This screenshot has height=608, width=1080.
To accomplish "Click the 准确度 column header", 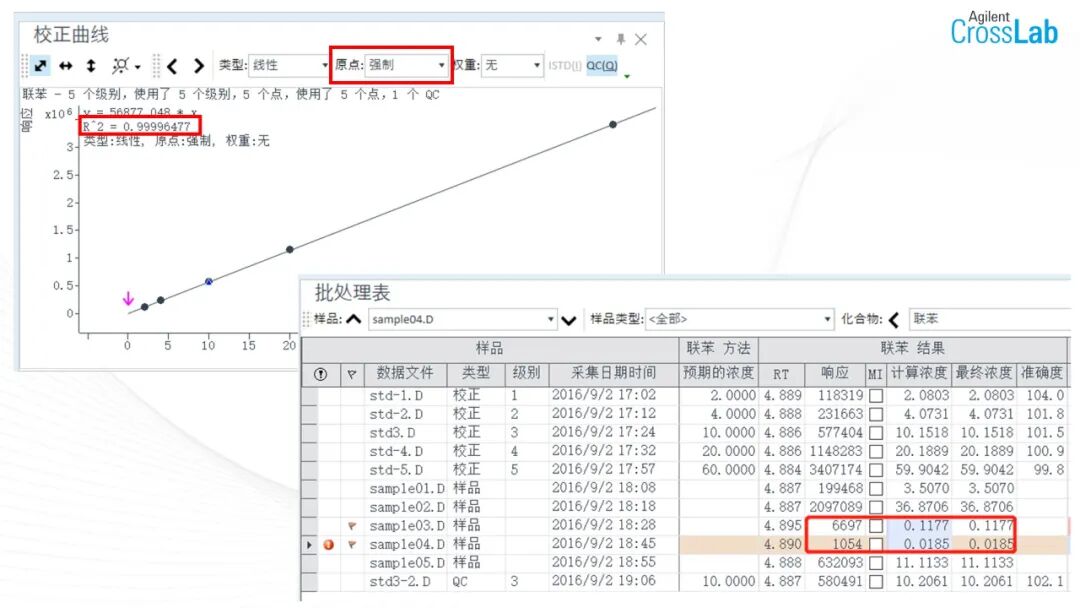I will pos(1042,373).
